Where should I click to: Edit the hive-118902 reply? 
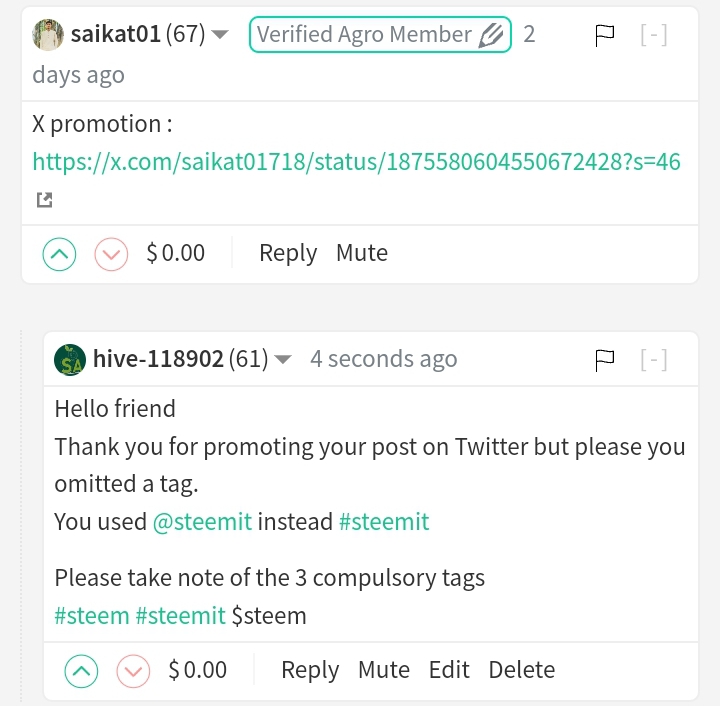coord(449,670)
